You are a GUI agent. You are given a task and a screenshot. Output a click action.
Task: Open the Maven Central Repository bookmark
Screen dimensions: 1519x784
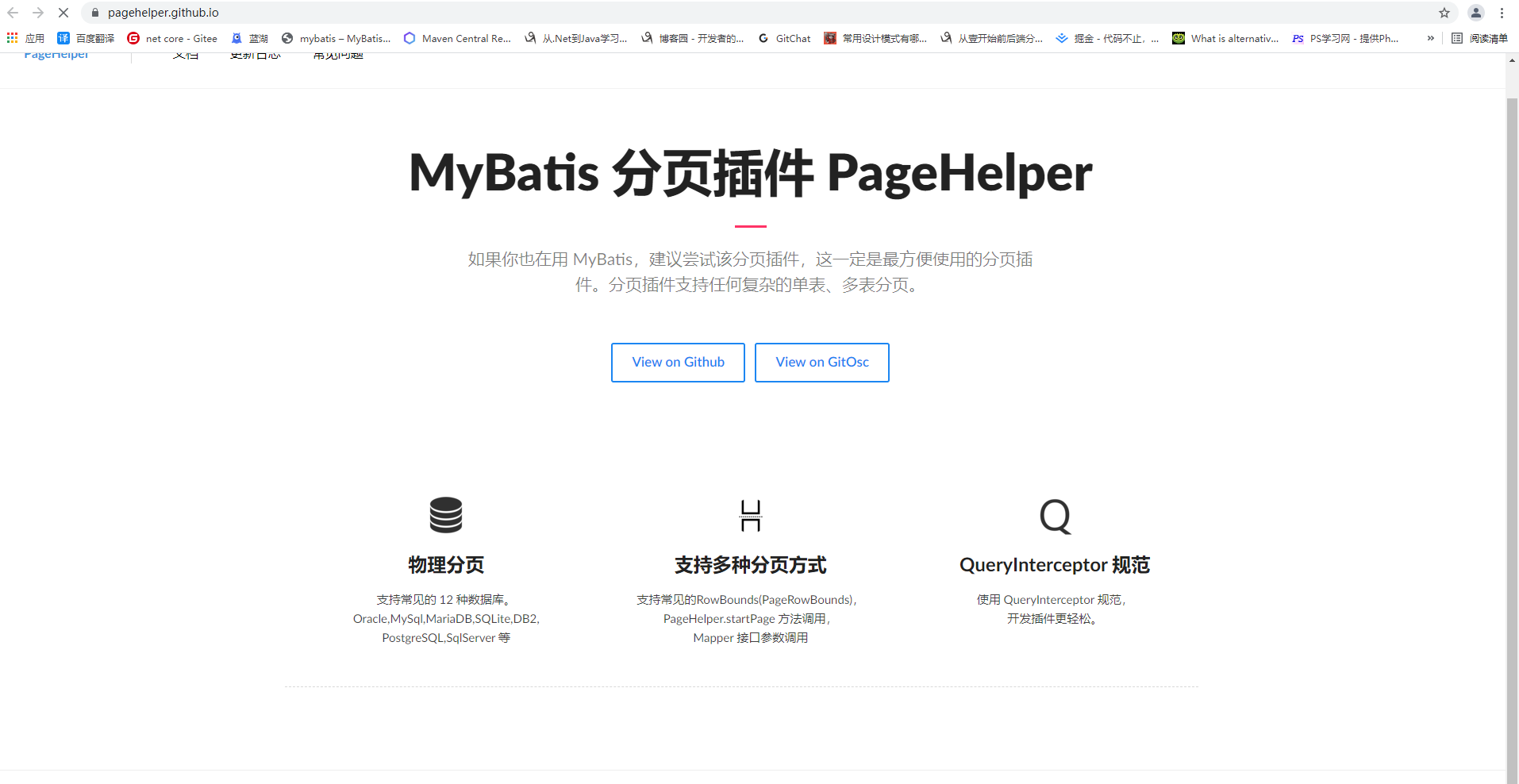(457, 38)
